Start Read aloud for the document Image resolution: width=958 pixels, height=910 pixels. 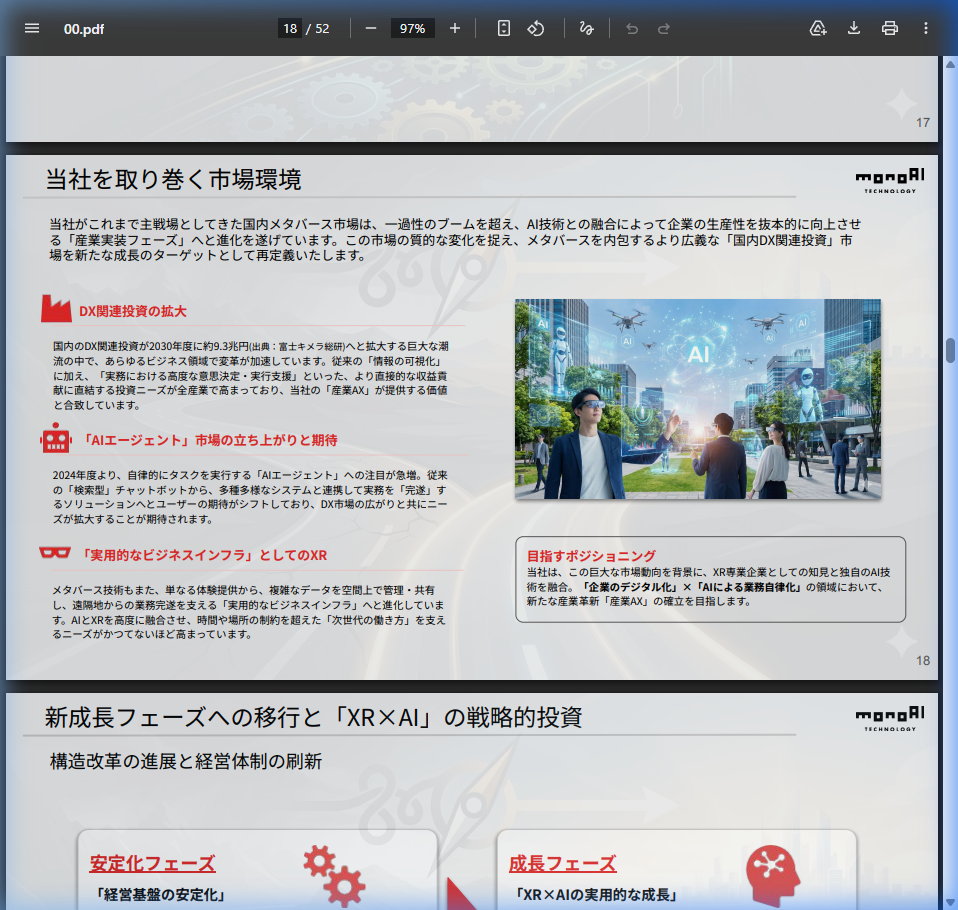[817, 28]
